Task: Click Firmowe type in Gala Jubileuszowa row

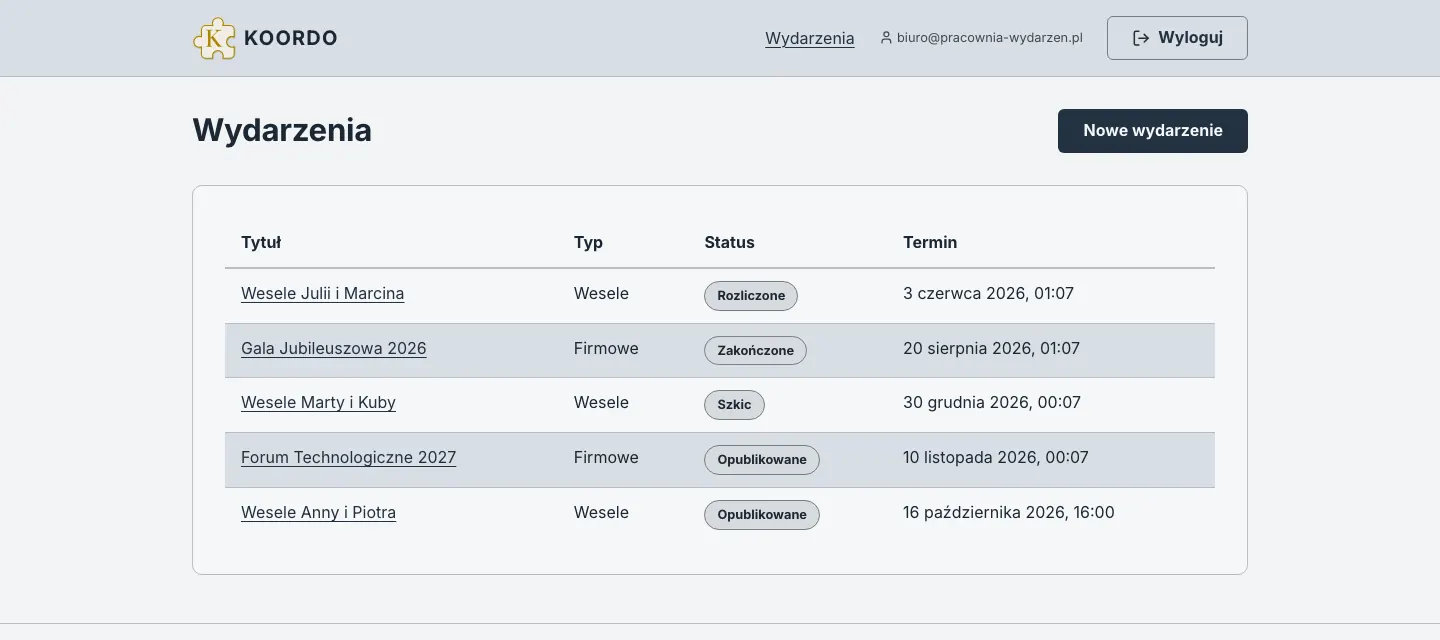Action: tap(606, 348)
